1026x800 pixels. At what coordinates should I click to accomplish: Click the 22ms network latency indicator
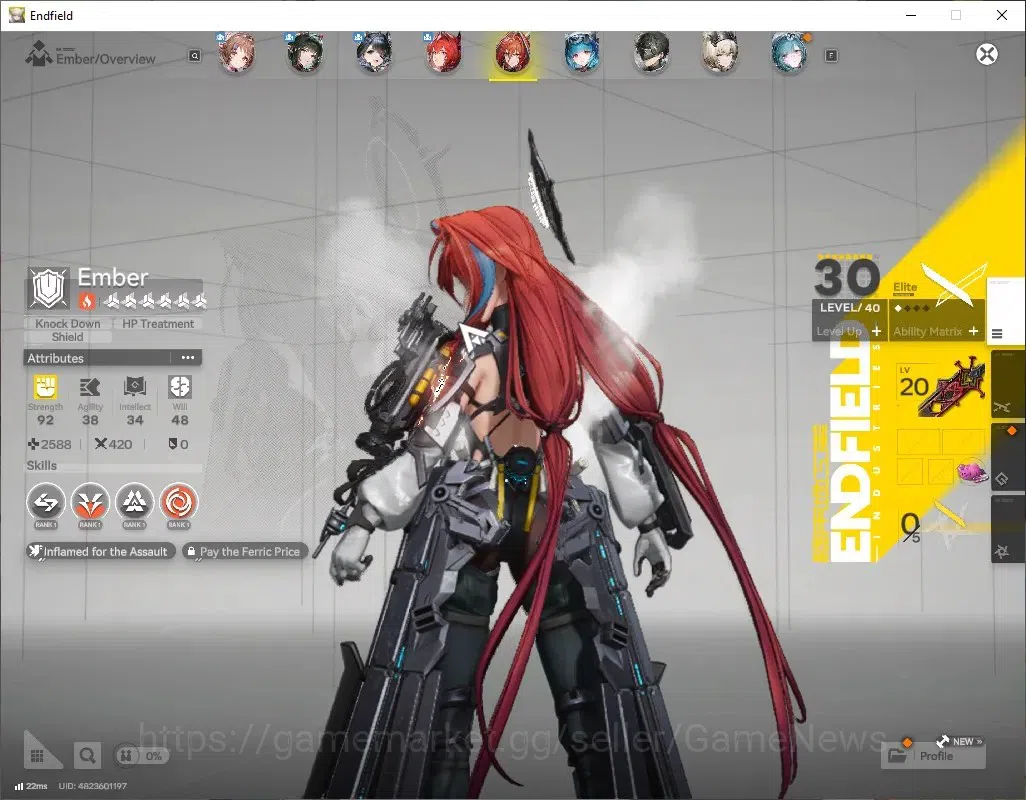pyautogui.click(x=31, y=786)
